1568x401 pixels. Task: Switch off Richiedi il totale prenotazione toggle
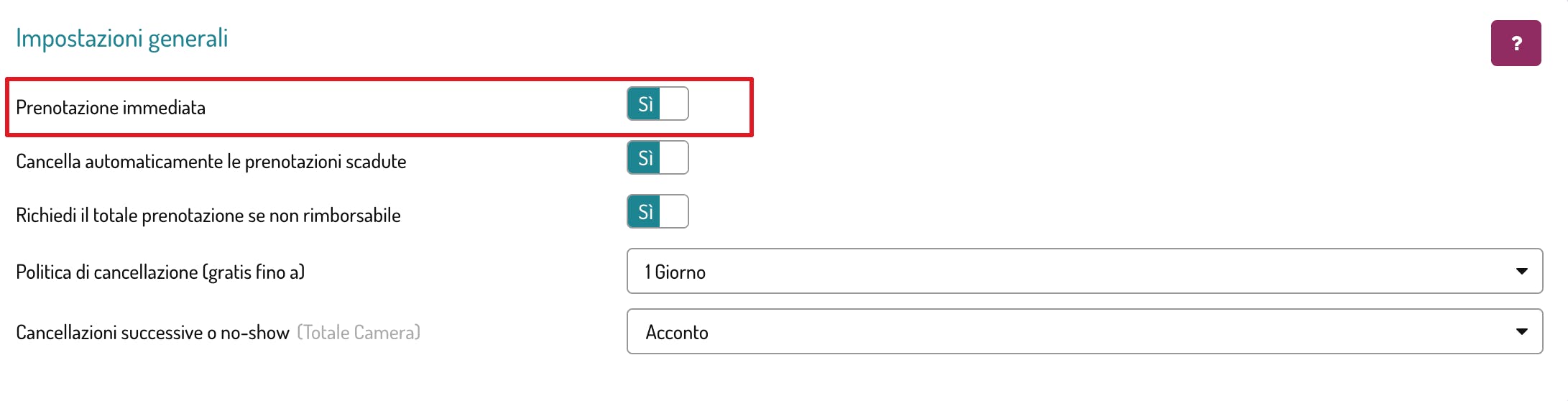click(x=658, y=211)
